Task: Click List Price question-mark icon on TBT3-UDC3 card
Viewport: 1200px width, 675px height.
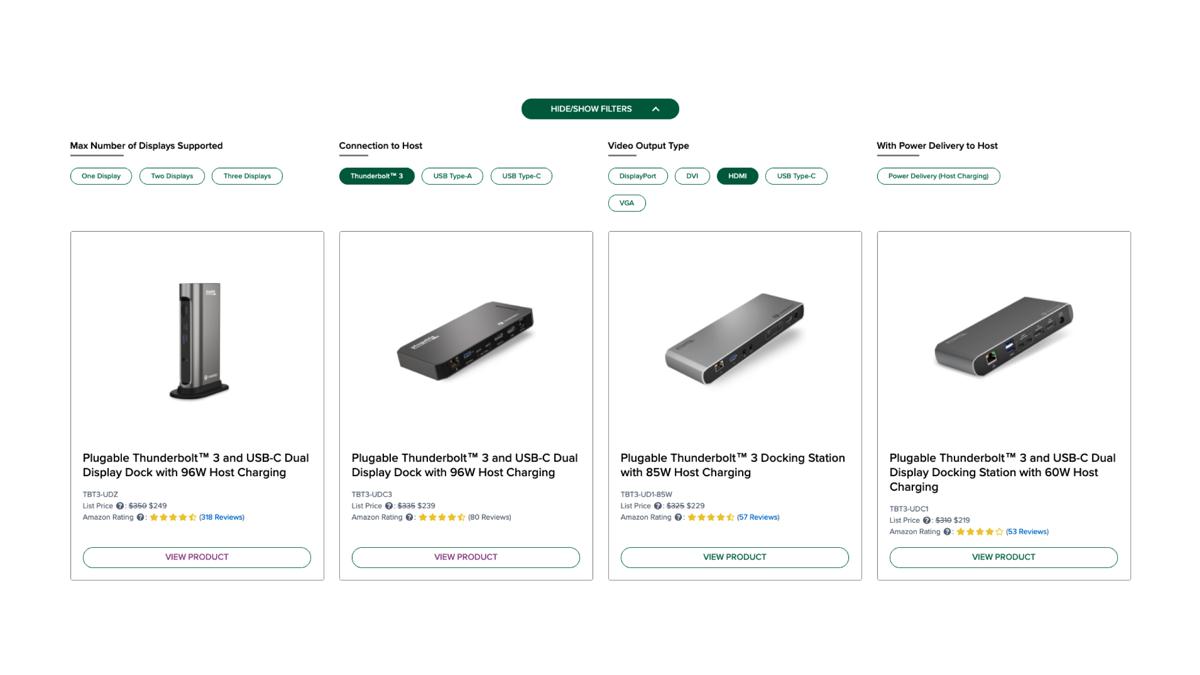Action: pyautogui.click(x=389, y=506)
